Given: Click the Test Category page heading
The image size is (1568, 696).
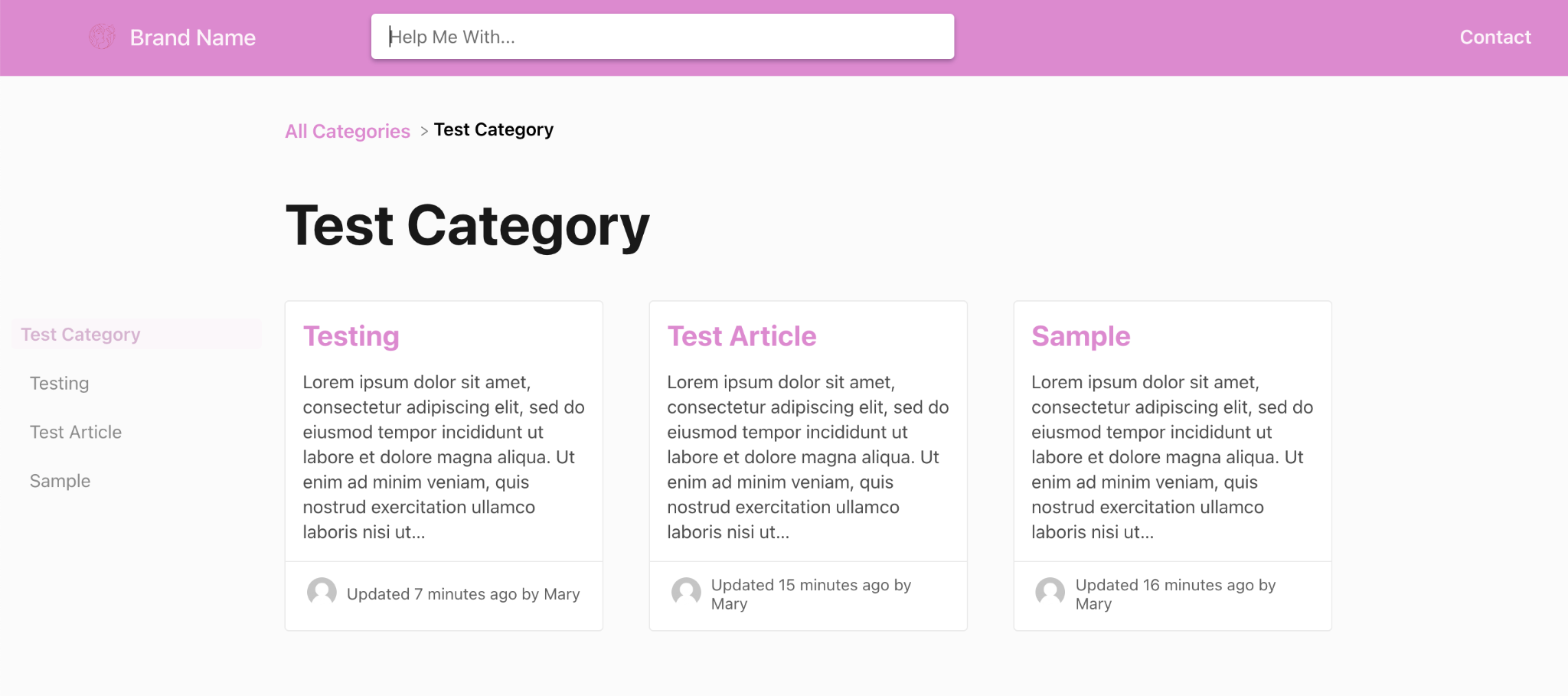Looking at the screenshot, I should pos(467,226).
